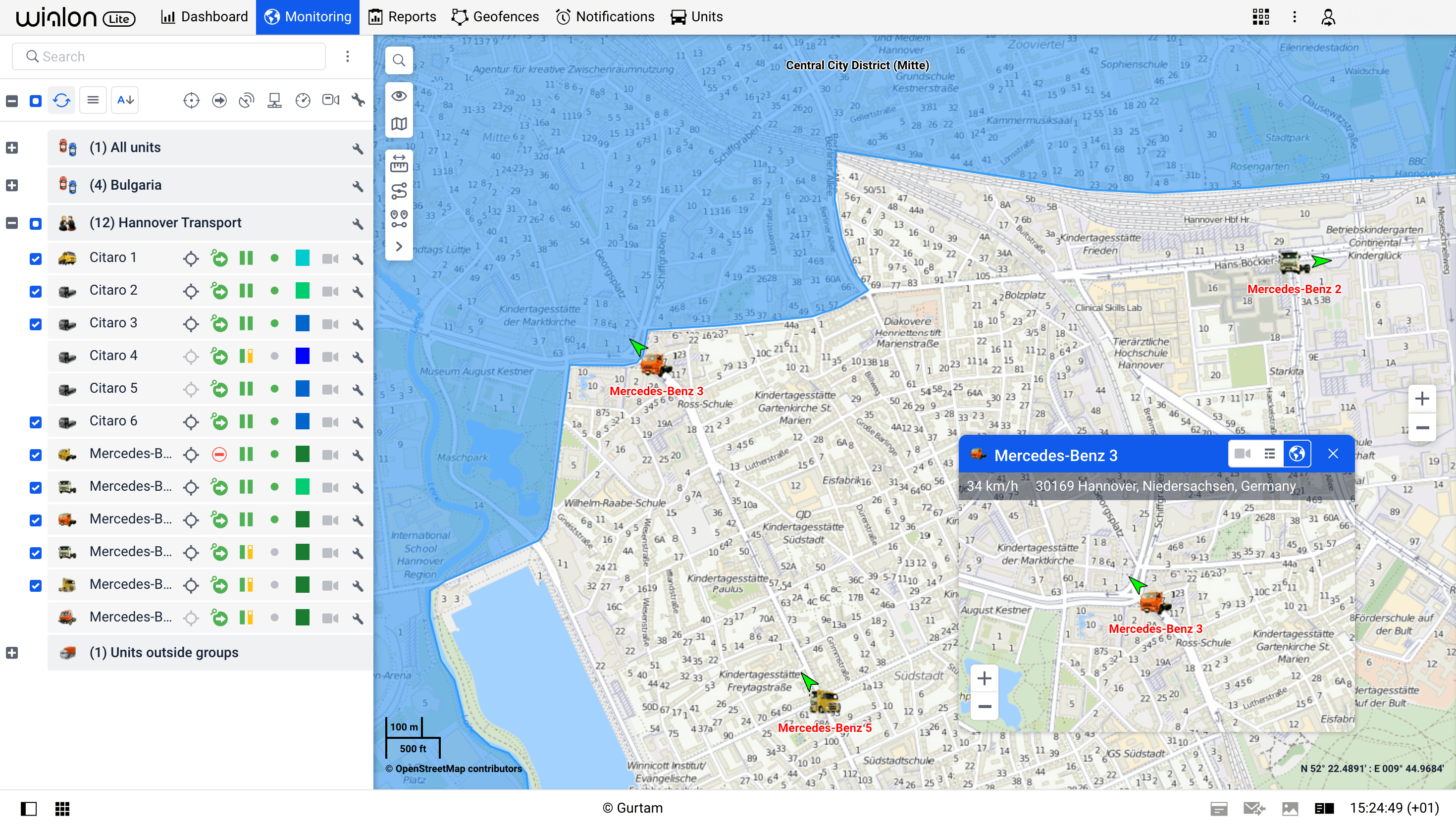Click the visible layers eye icon on map
Viewport: 1456px width, 826px height.
click(399, 95)
